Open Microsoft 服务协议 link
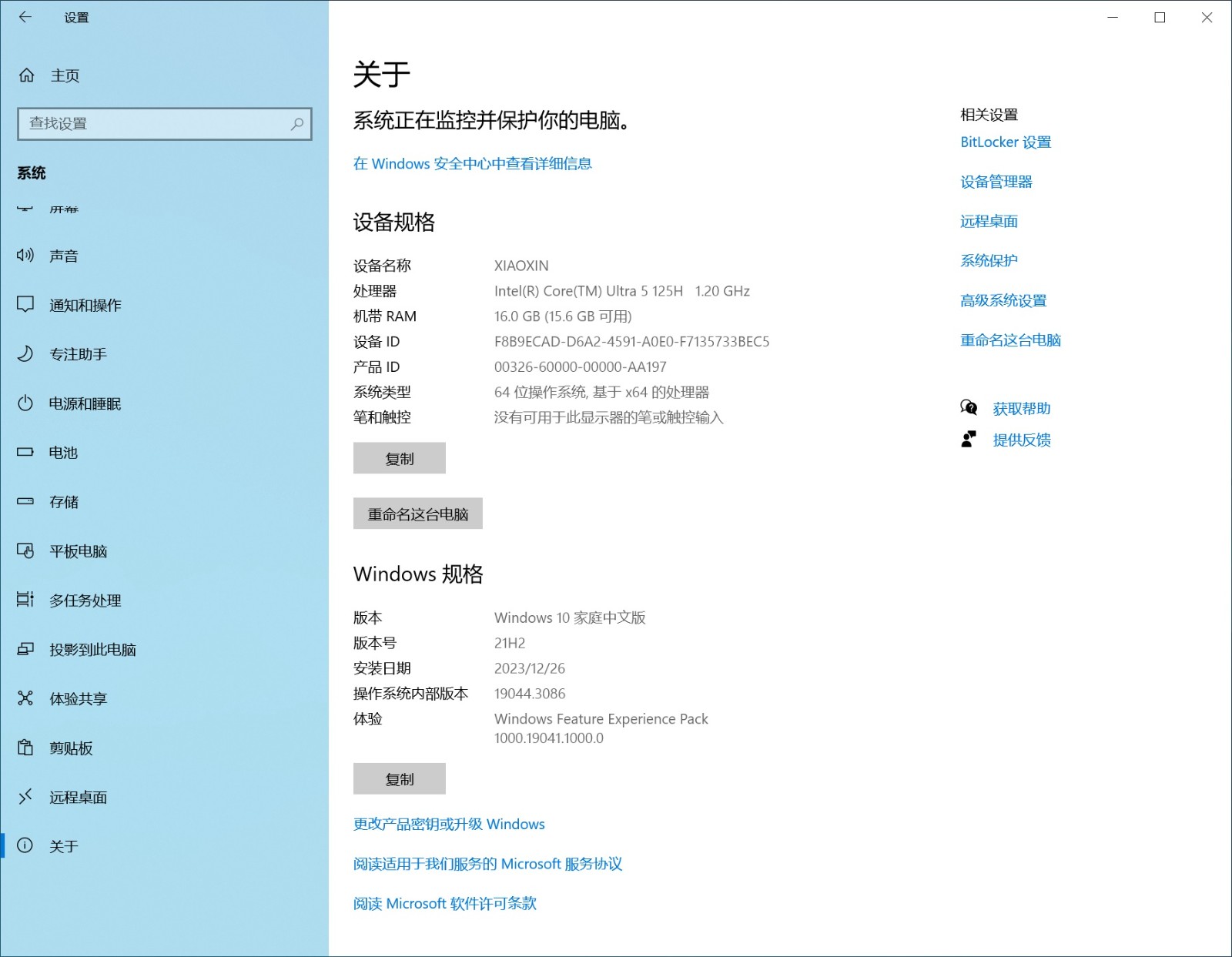The width and height of the screenshot is (1232, 957). pyautogui.click(x=487, y=864)
